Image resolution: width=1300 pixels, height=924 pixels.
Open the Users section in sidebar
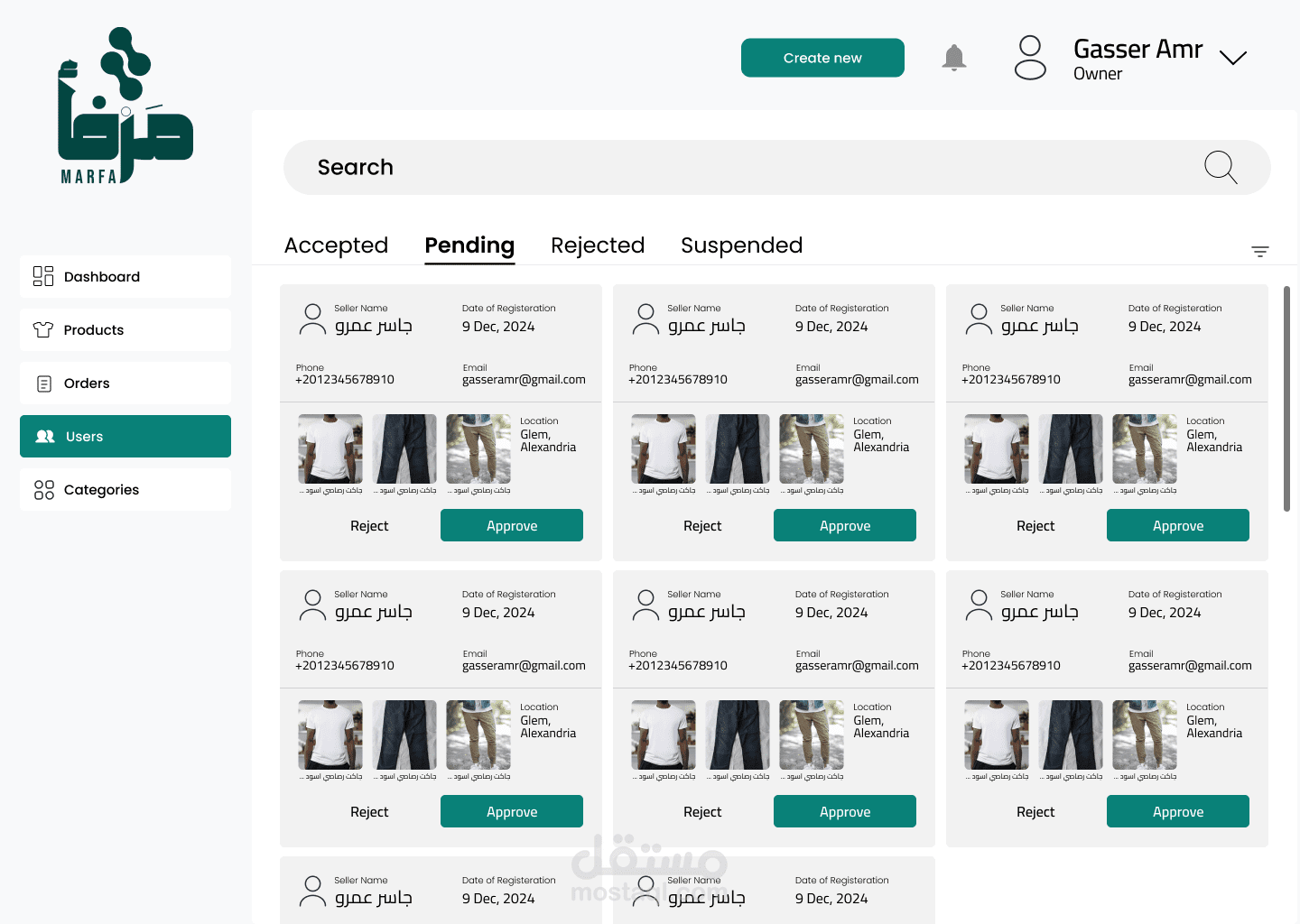[125, 437]
